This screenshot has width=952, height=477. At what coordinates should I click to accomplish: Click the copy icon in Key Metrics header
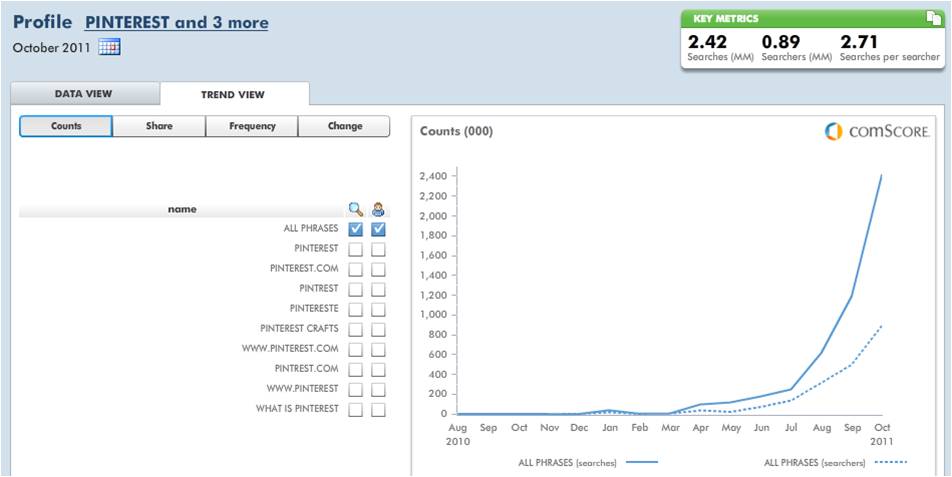point(933,19)
